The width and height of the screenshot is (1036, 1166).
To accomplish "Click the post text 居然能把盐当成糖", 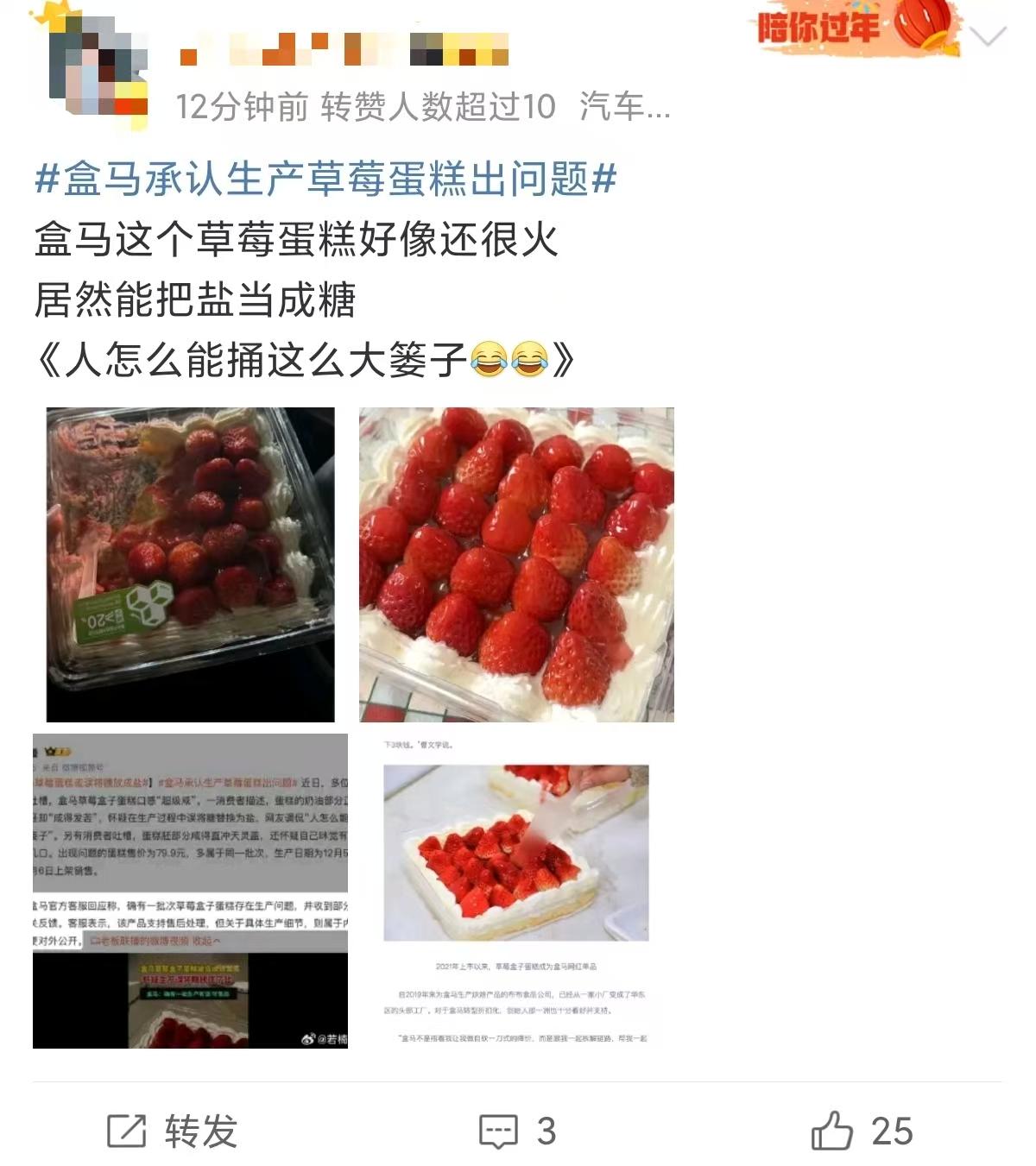I will (x=195, y=300).
